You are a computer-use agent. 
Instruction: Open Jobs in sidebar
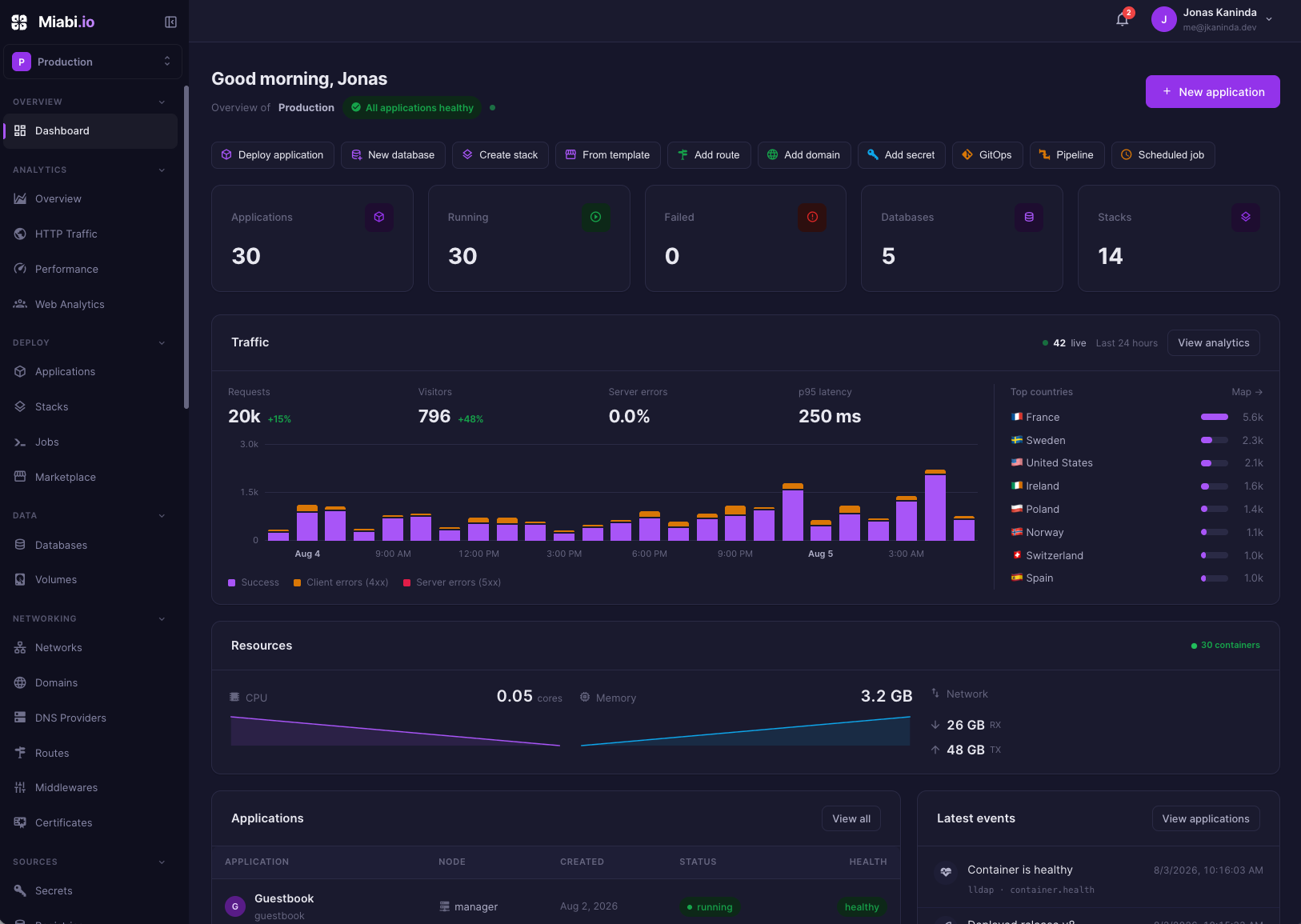[x=90, y=442]
